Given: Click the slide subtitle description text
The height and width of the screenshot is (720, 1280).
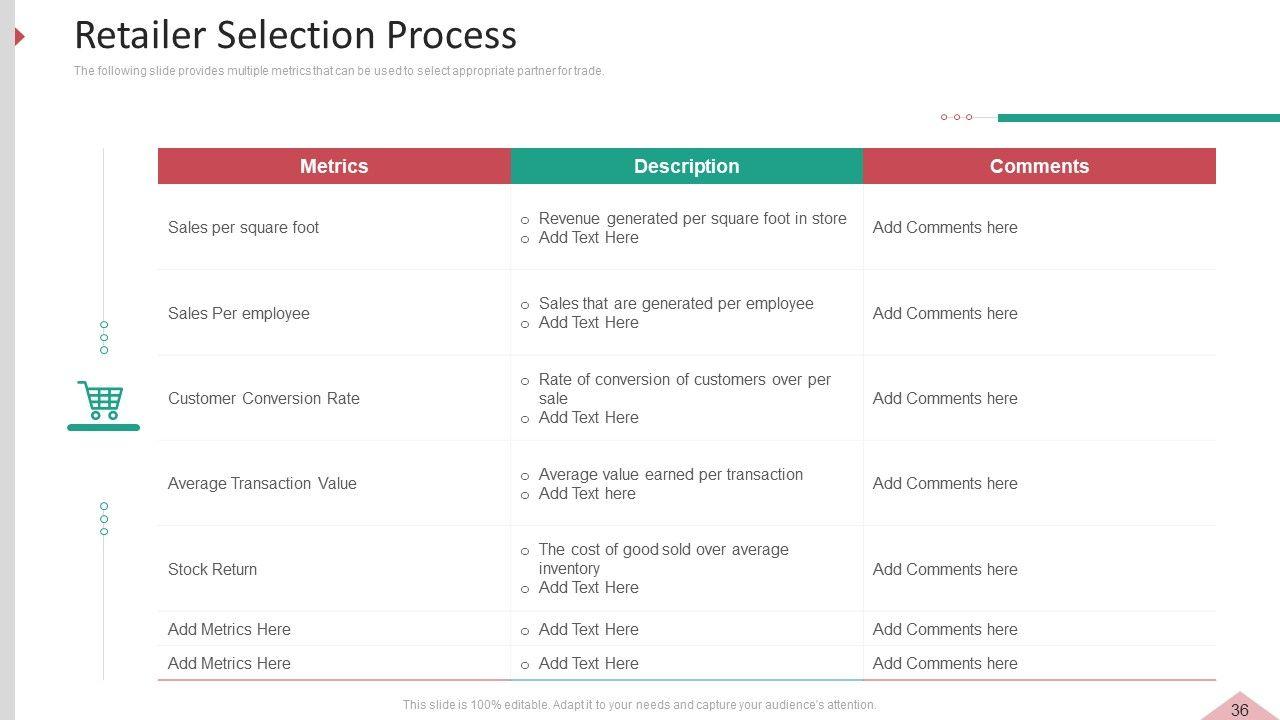Looking at the screenshot, I should [x=339, y=71].
